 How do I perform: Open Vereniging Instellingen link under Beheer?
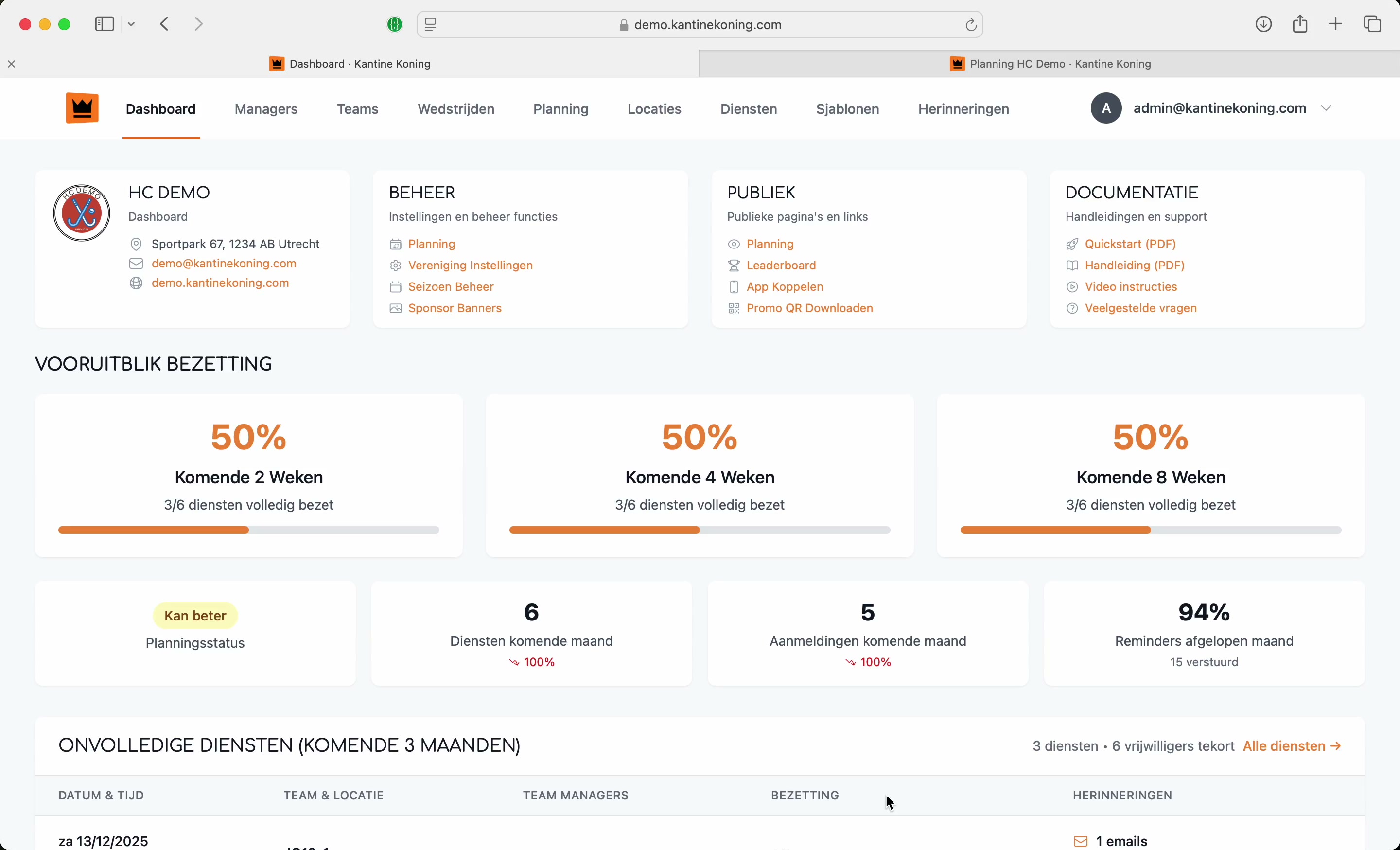point(470,266)
